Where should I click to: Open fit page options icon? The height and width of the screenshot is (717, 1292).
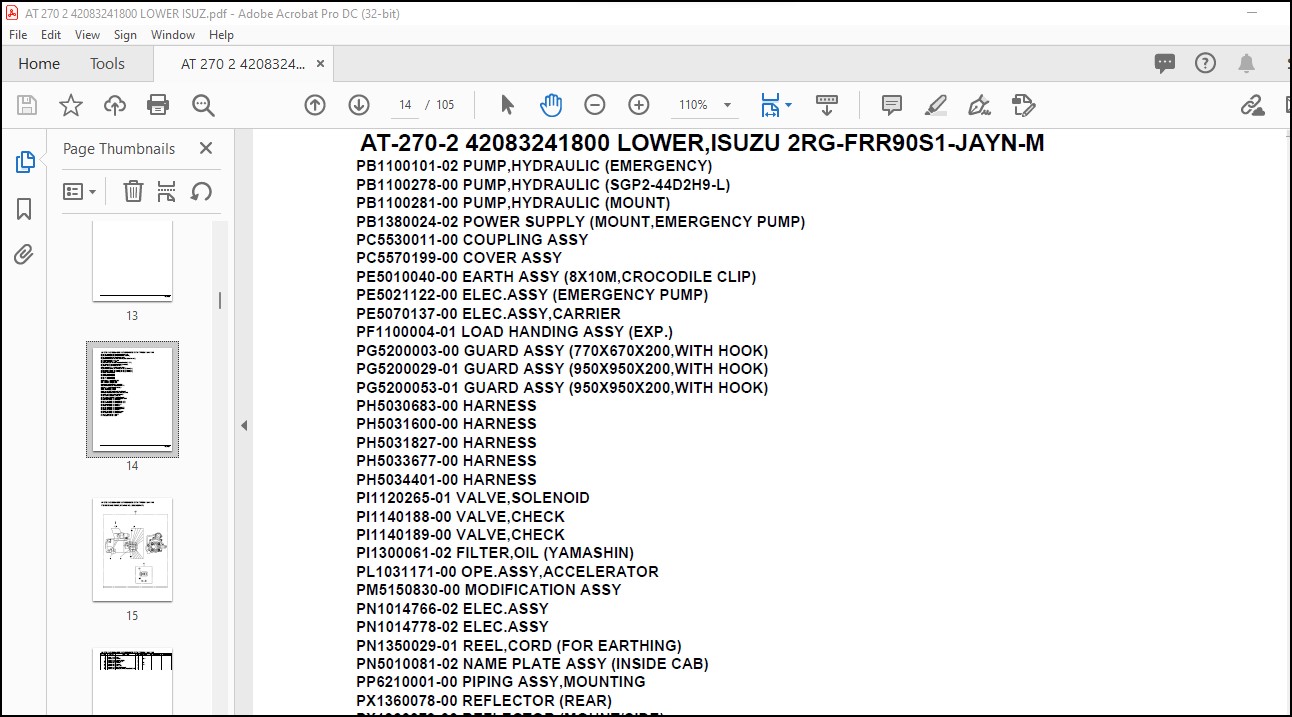click(x=775, y=105)
